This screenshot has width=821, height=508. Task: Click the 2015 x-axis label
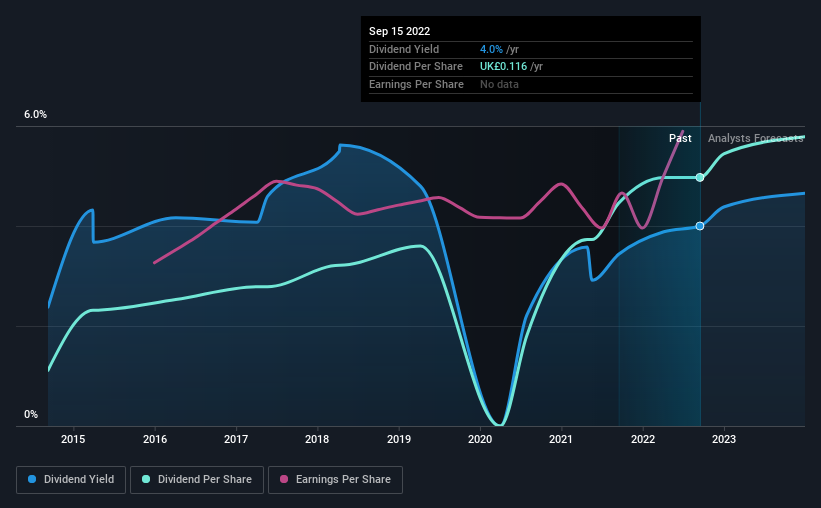pos(73,439)
